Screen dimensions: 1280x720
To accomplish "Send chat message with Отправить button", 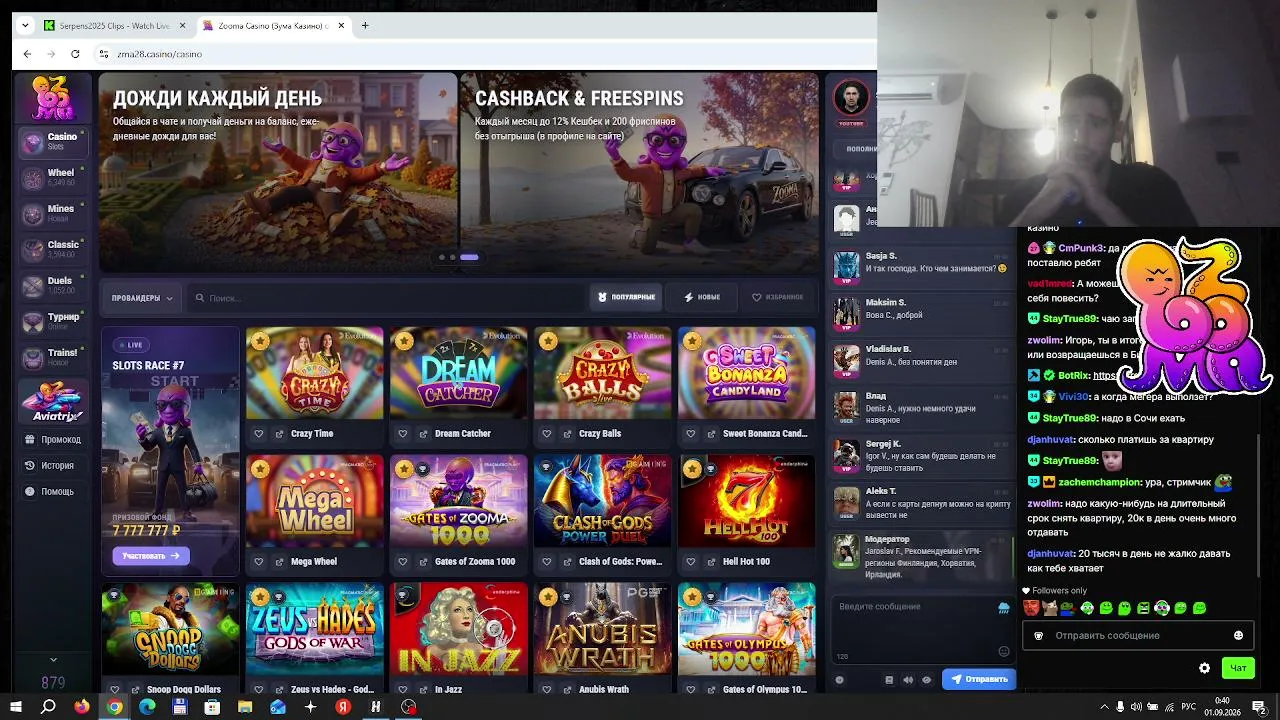I will 979,679.
